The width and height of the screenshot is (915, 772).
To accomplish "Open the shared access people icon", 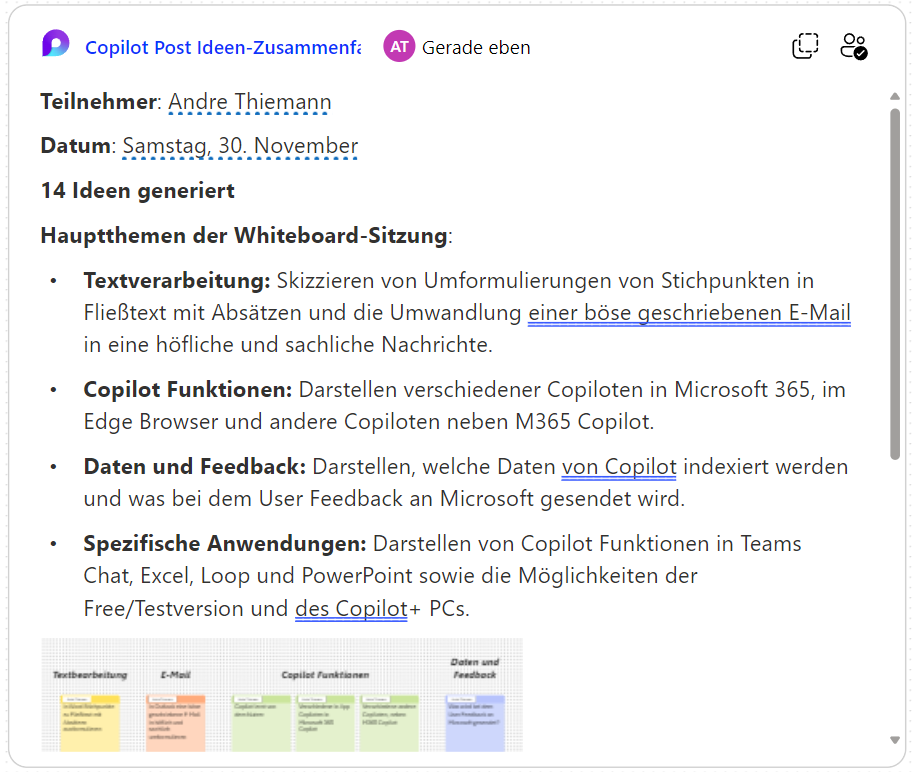I will (x=853, y=46).
